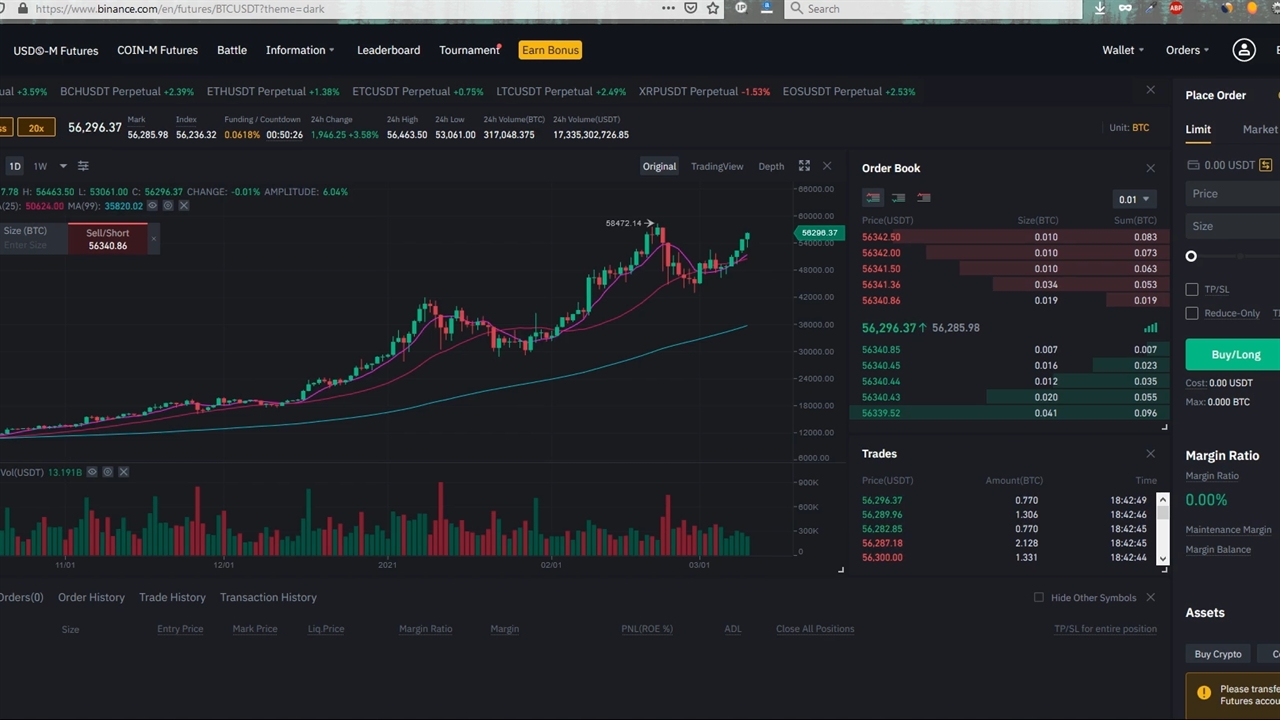This screenshot has height=720, width=1280.
Task: Open the Wallet dropdown menu
Action: pos(1122,50)
